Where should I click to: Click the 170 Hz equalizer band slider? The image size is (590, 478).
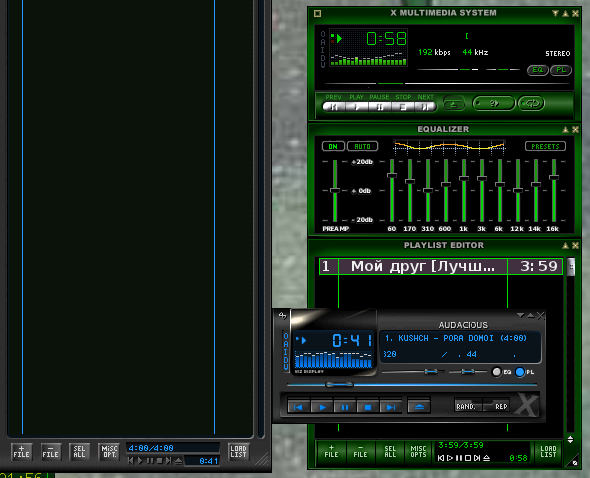coord(410,190)
